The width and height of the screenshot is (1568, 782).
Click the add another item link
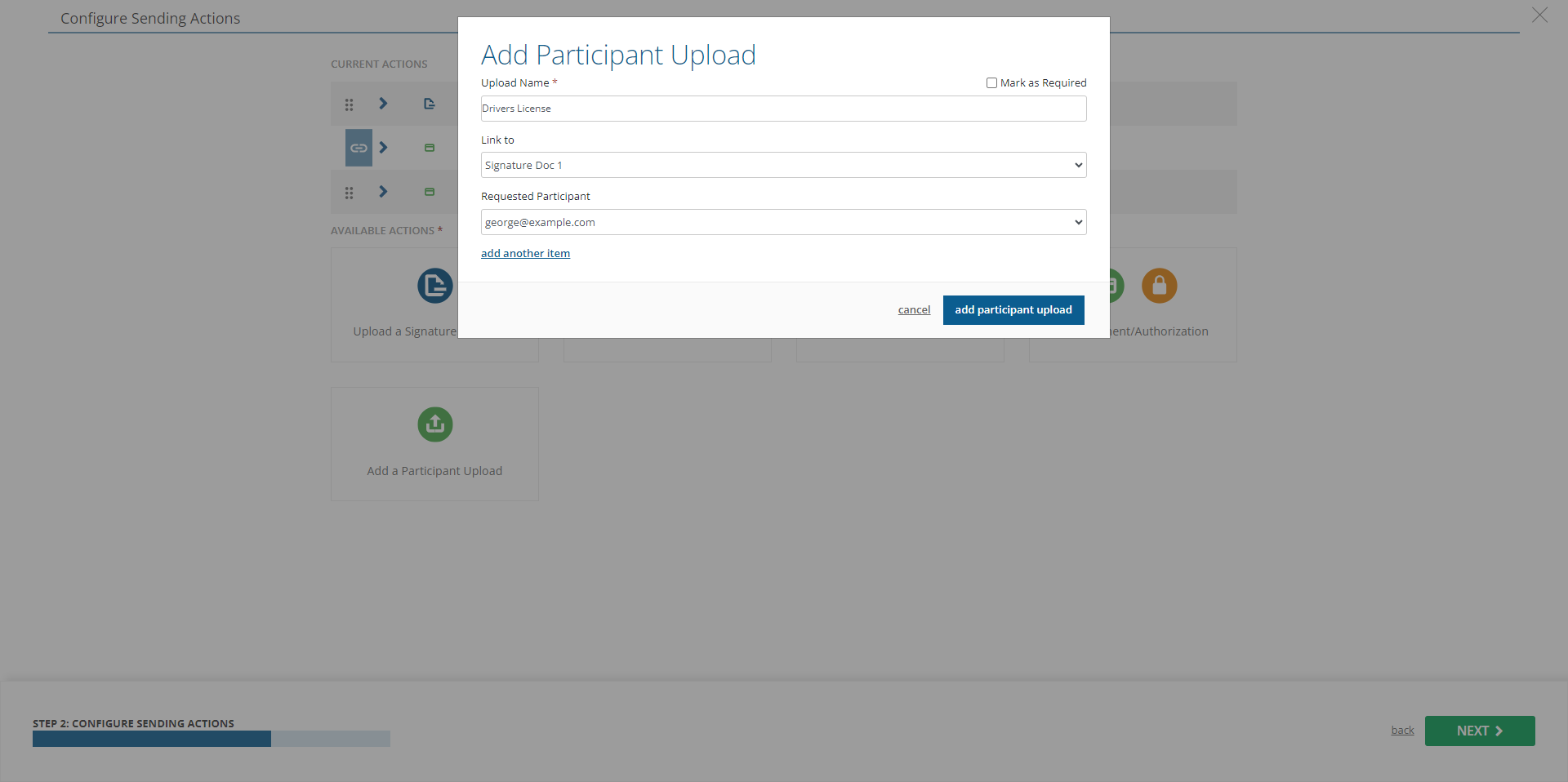pyautogui.click(x=525, y=254)
